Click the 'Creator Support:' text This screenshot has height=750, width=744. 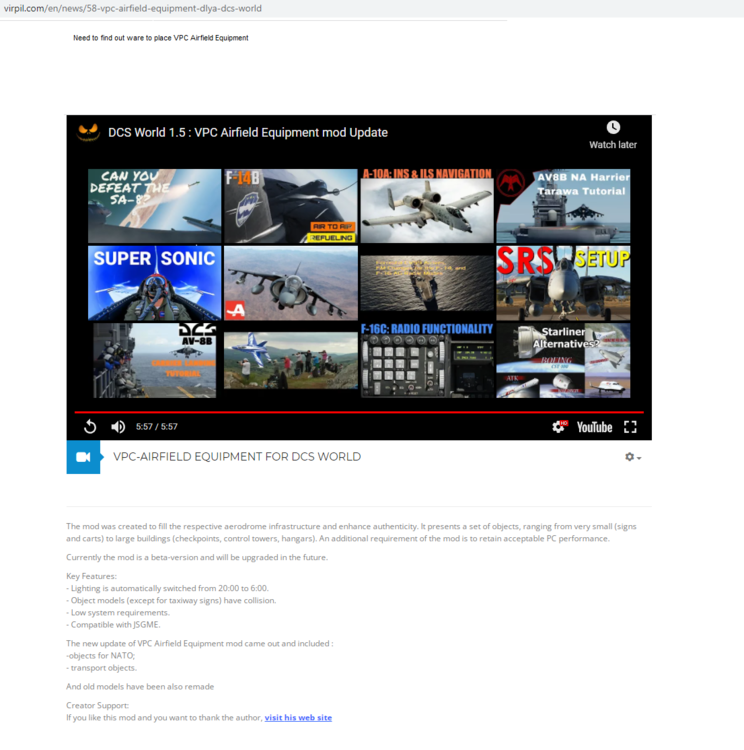[x=97, y=705]
